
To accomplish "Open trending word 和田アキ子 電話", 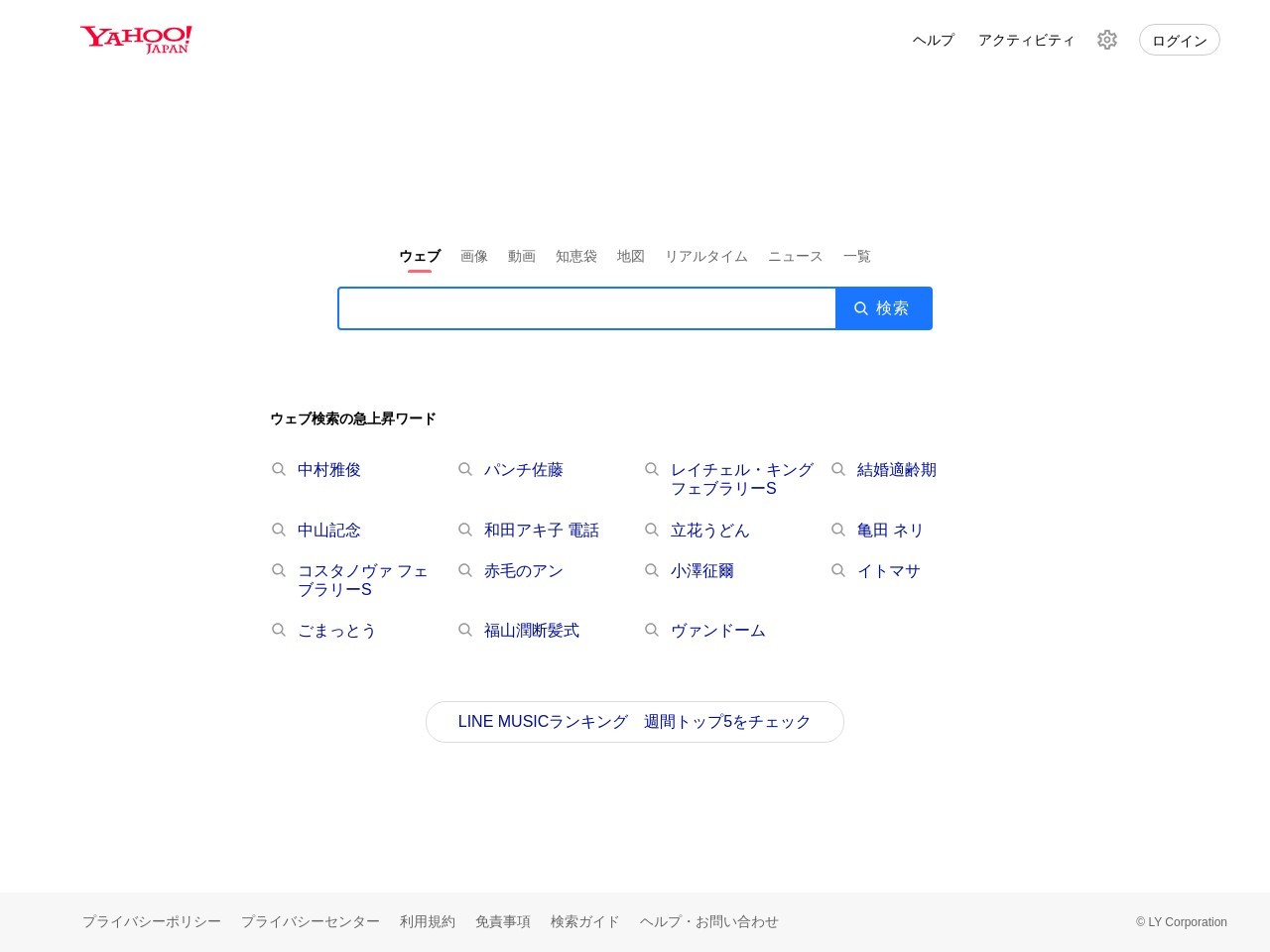I will [542, 531].
